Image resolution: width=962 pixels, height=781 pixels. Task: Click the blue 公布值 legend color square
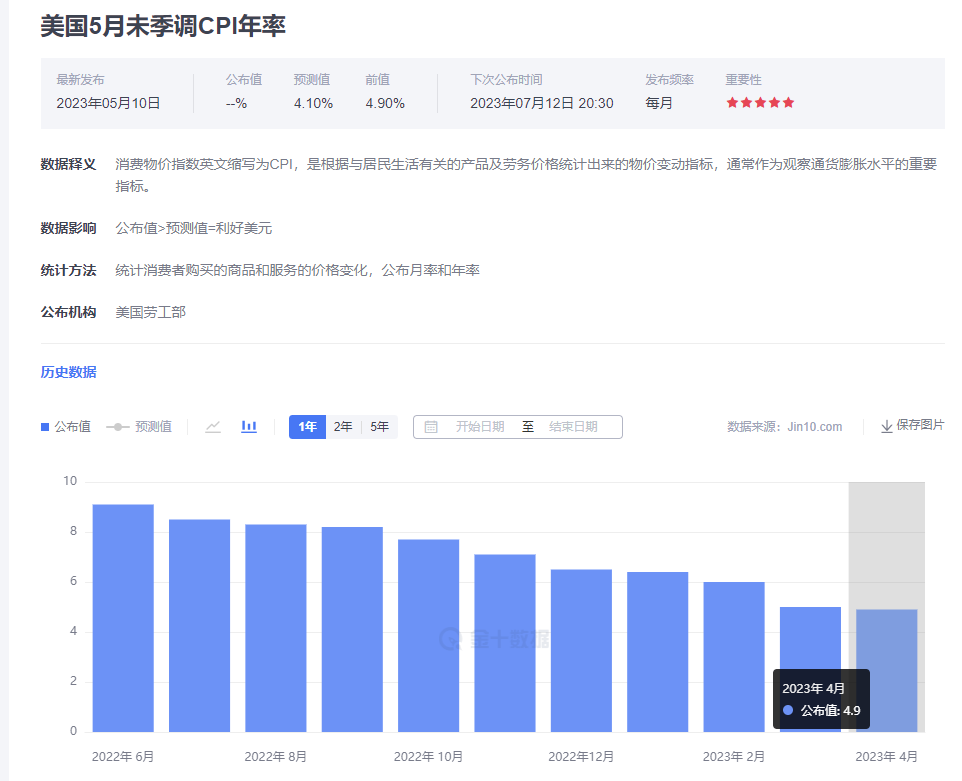pos(45,427)
